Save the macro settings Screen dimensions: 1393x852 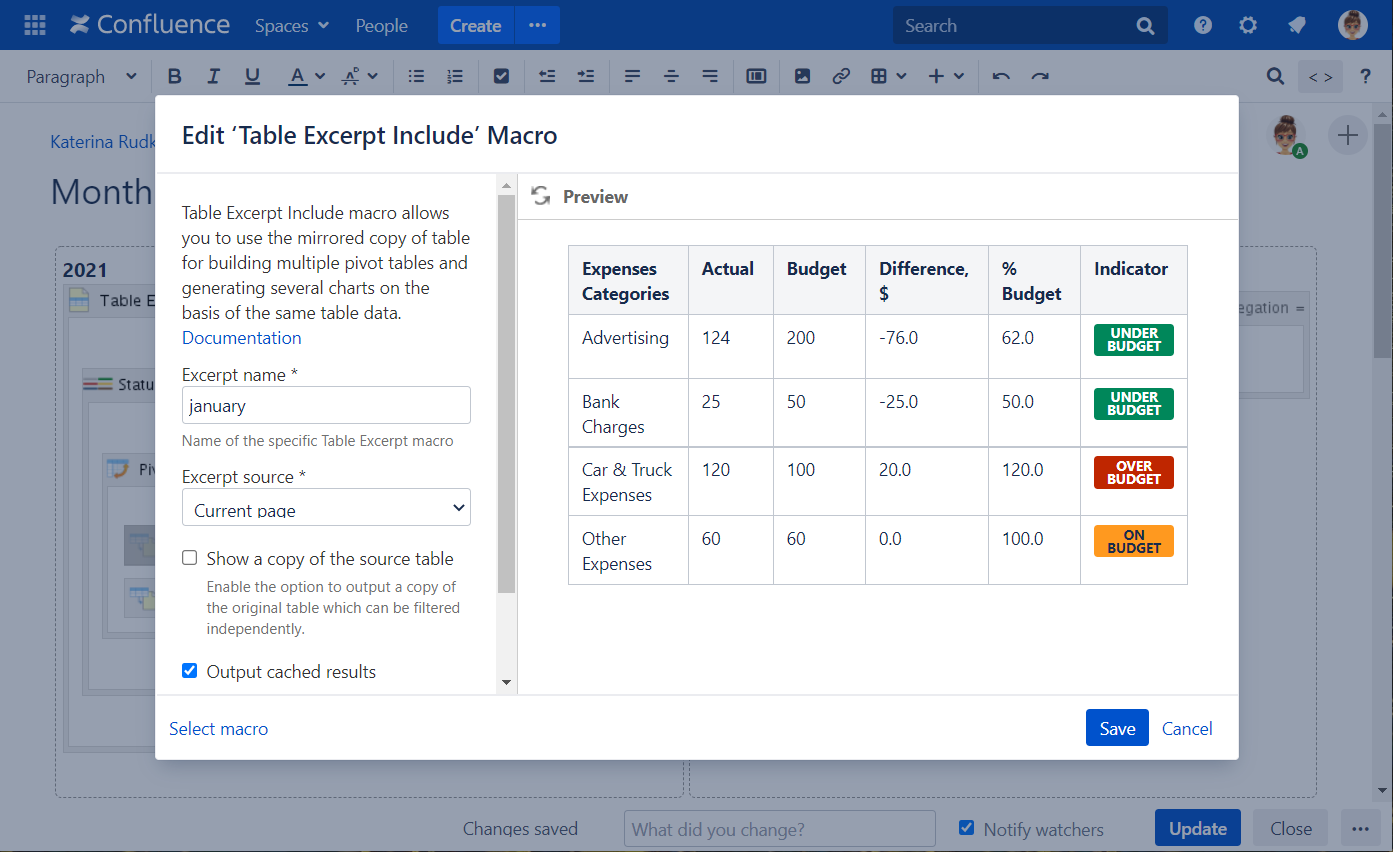[1116, 728]
